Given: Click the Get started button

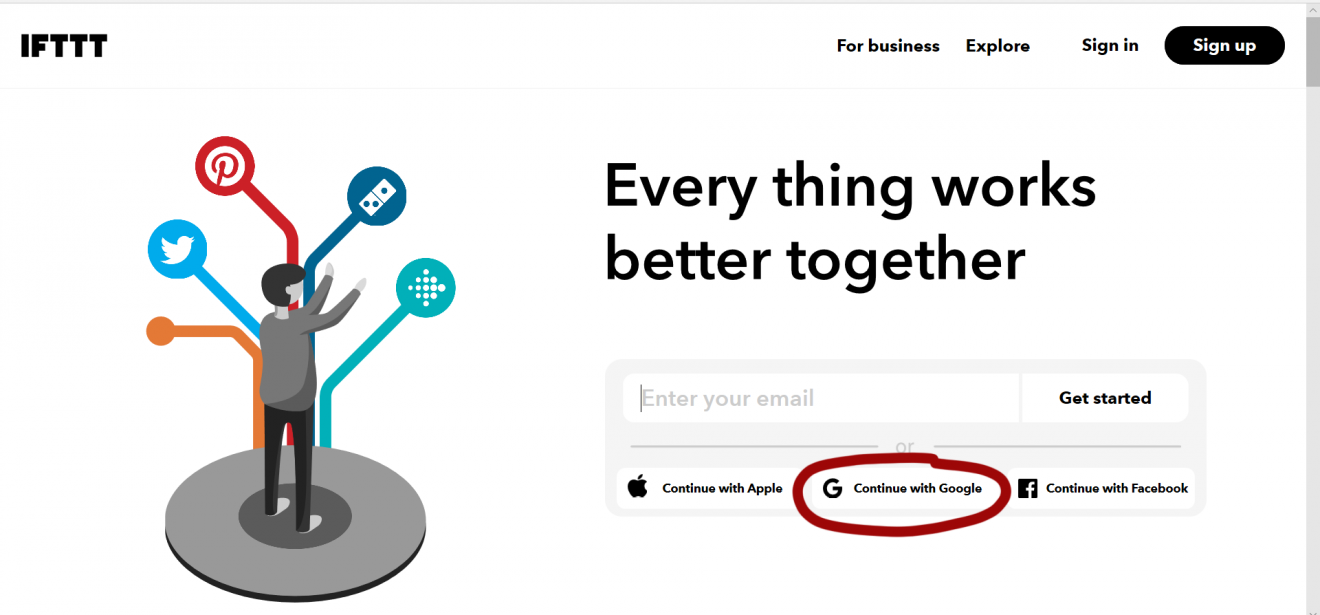Looking at the screenshot, I should click(x=1104, y=397).
